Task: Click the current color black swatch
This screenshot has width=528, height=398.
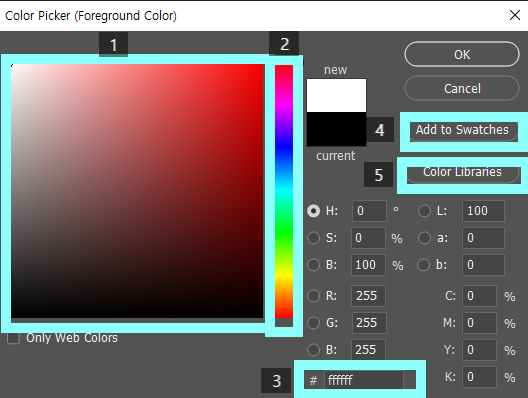Action: 336,129
